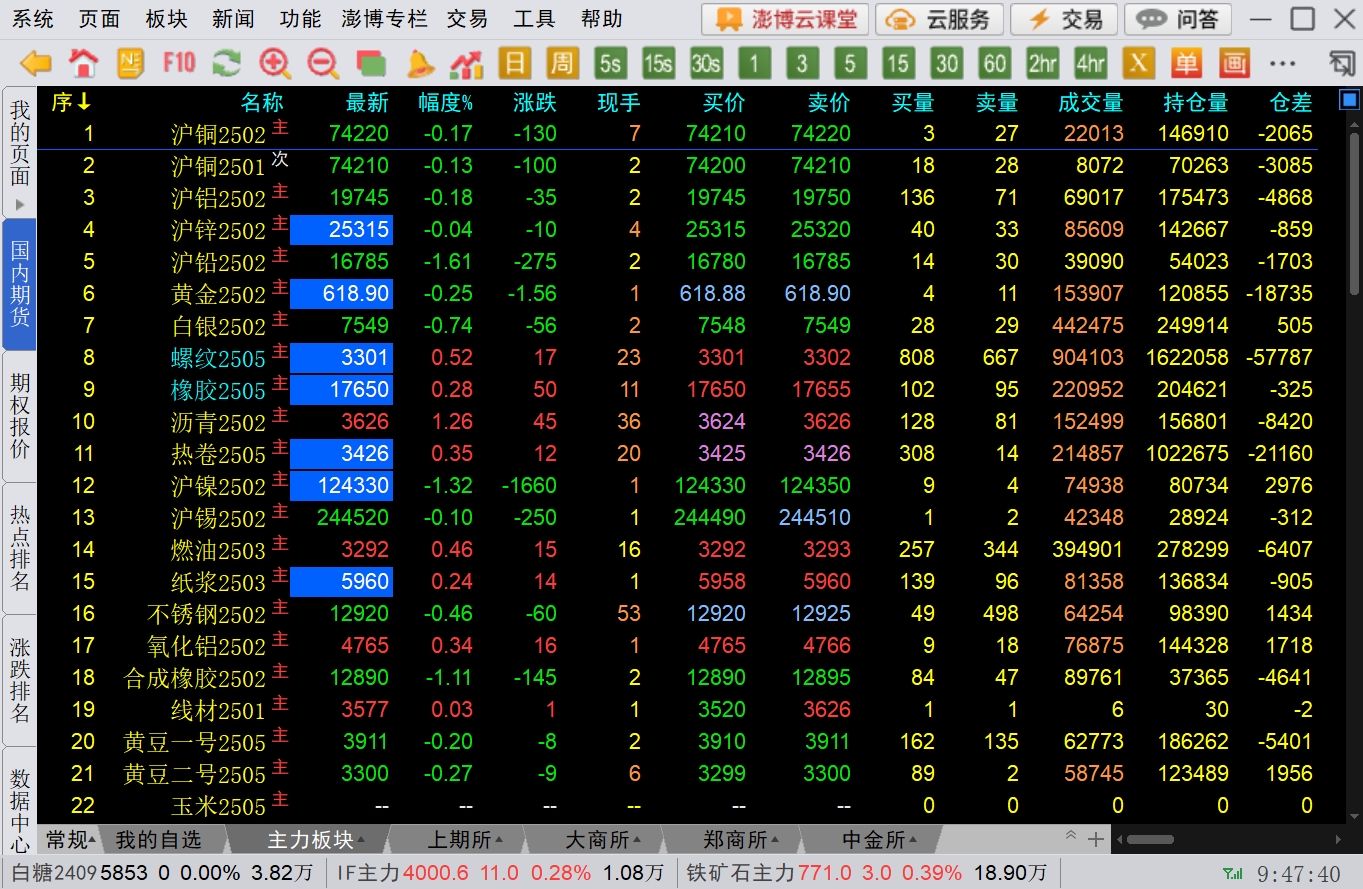Viewport: 1363px width, 889px height.
Task: Expand the 常规 tab dropdown arrow
Action: 93,840
